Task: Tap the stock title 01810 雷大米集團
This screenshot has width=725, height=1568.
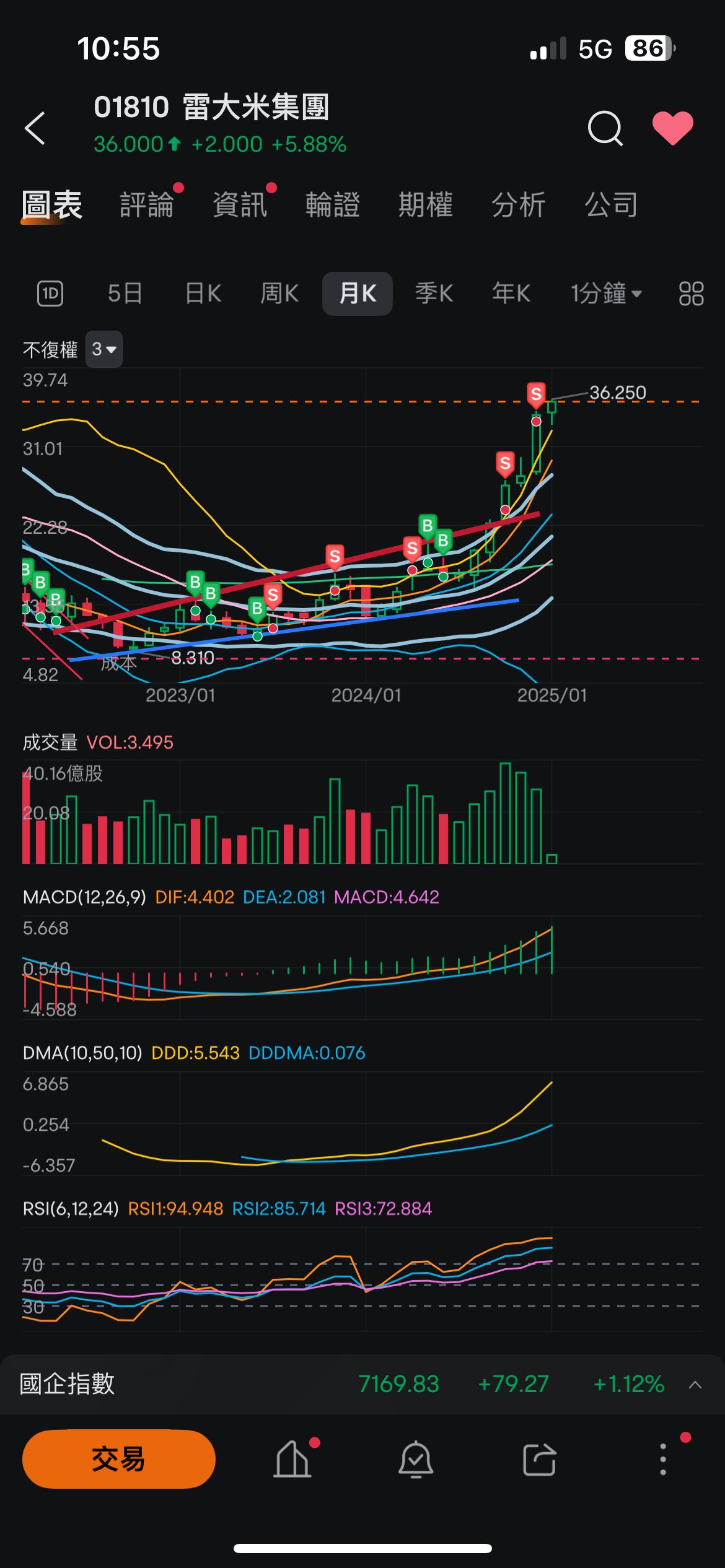Action: click(x=211, y=107)
